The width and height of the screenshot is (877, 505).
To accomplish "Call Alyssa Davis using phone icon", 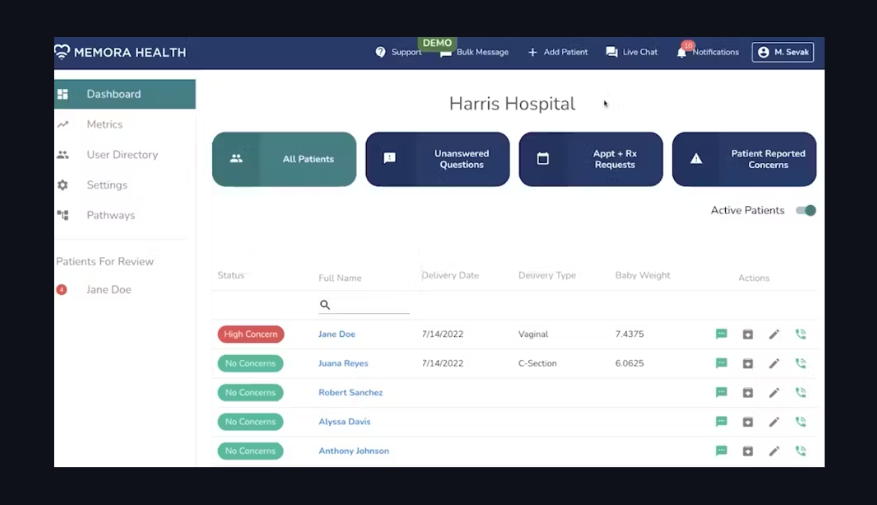I will click(x=801, y=421).
